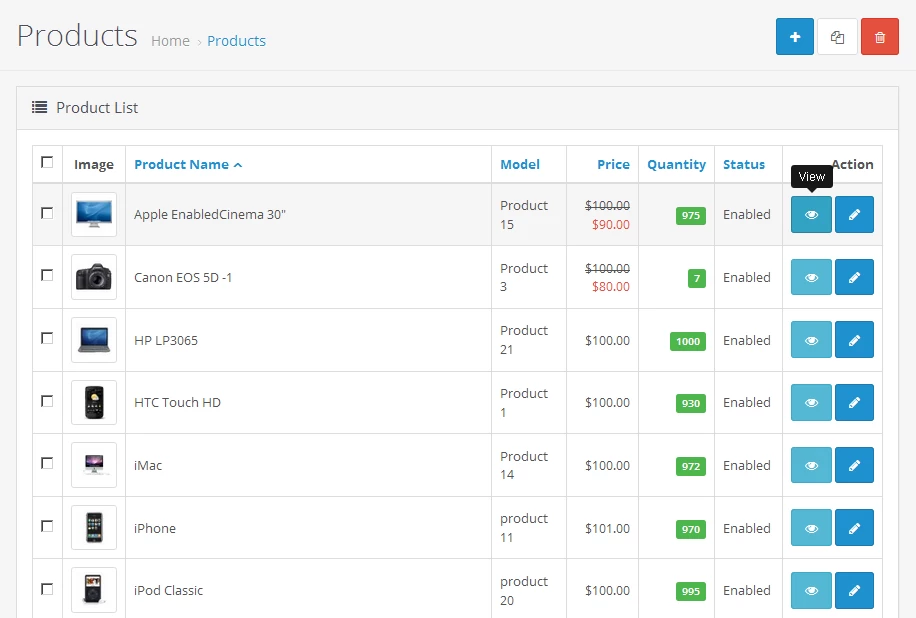This screenshot has height=618, width=916.
Task: Toggle the select-all checkbox in table header
Action: (x=47, y=162)
